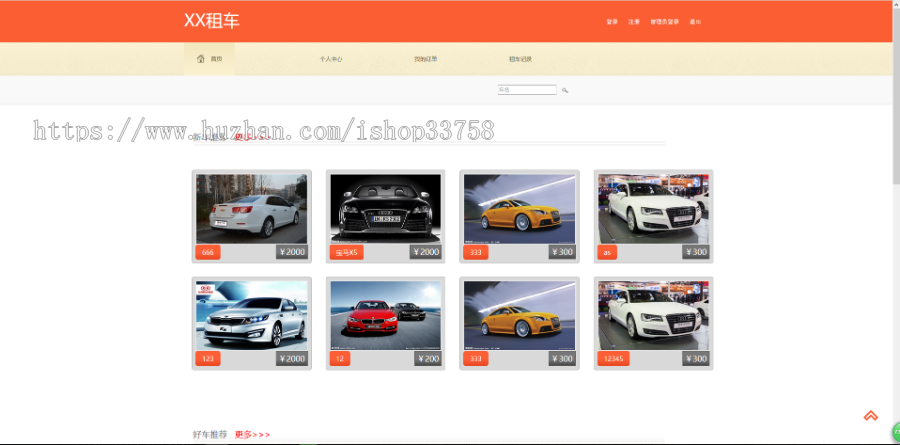Image resolution: width=900 pixels, height=445 pixels.
Task: Click the search magnifier icon
Action: (565, 90)
